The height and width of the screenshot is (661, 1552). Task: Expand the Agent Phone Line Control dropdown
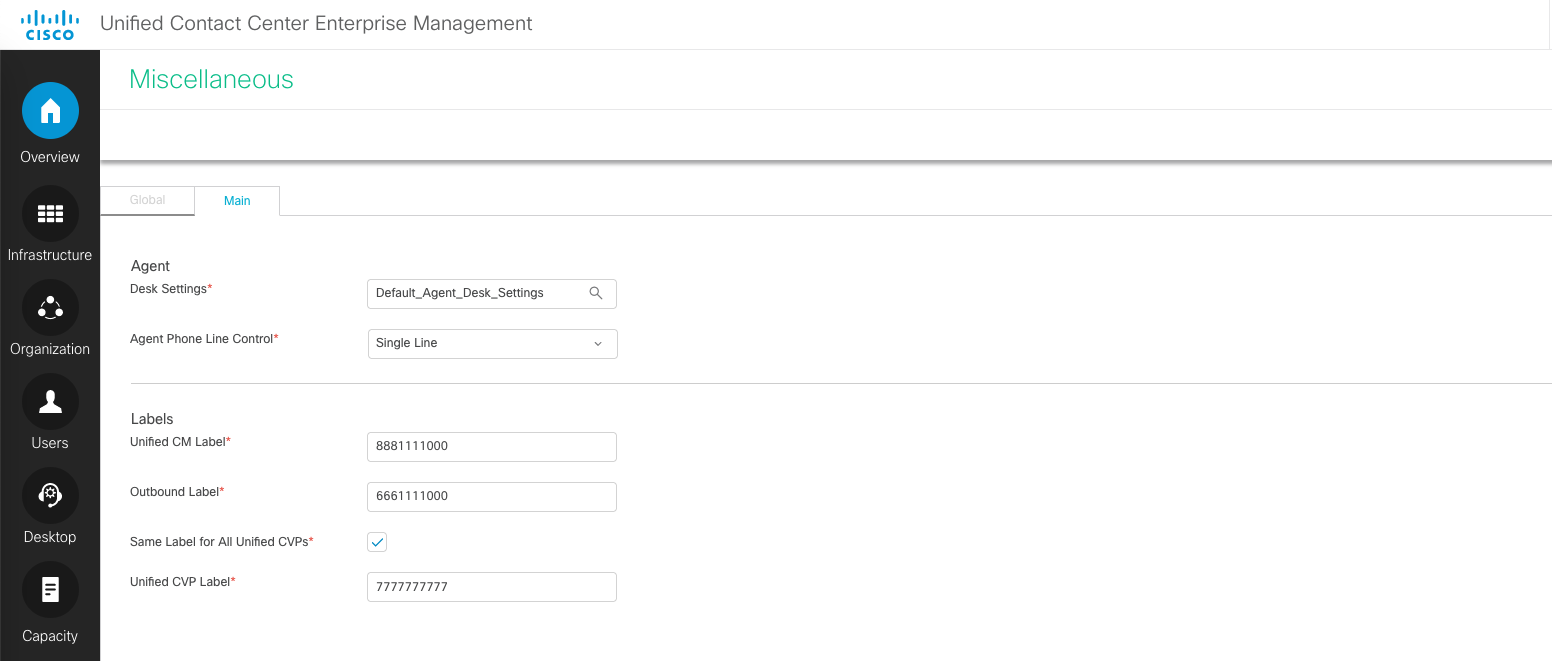(x=492, y=343)
